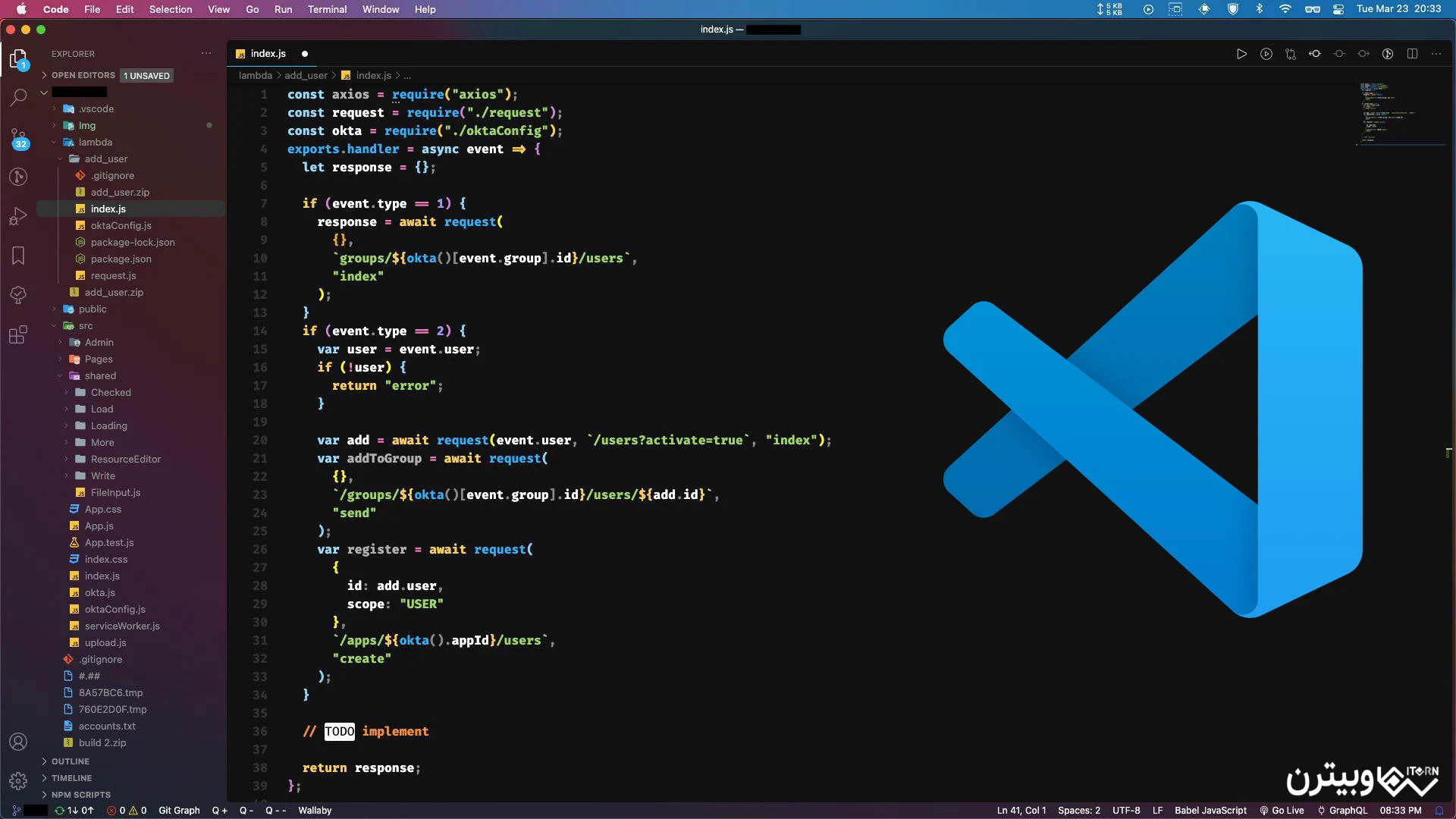Open macOS Control Center icon
Image resolution: width=1456 pixels, height=819 pixels.
[x=1338, y=9]
